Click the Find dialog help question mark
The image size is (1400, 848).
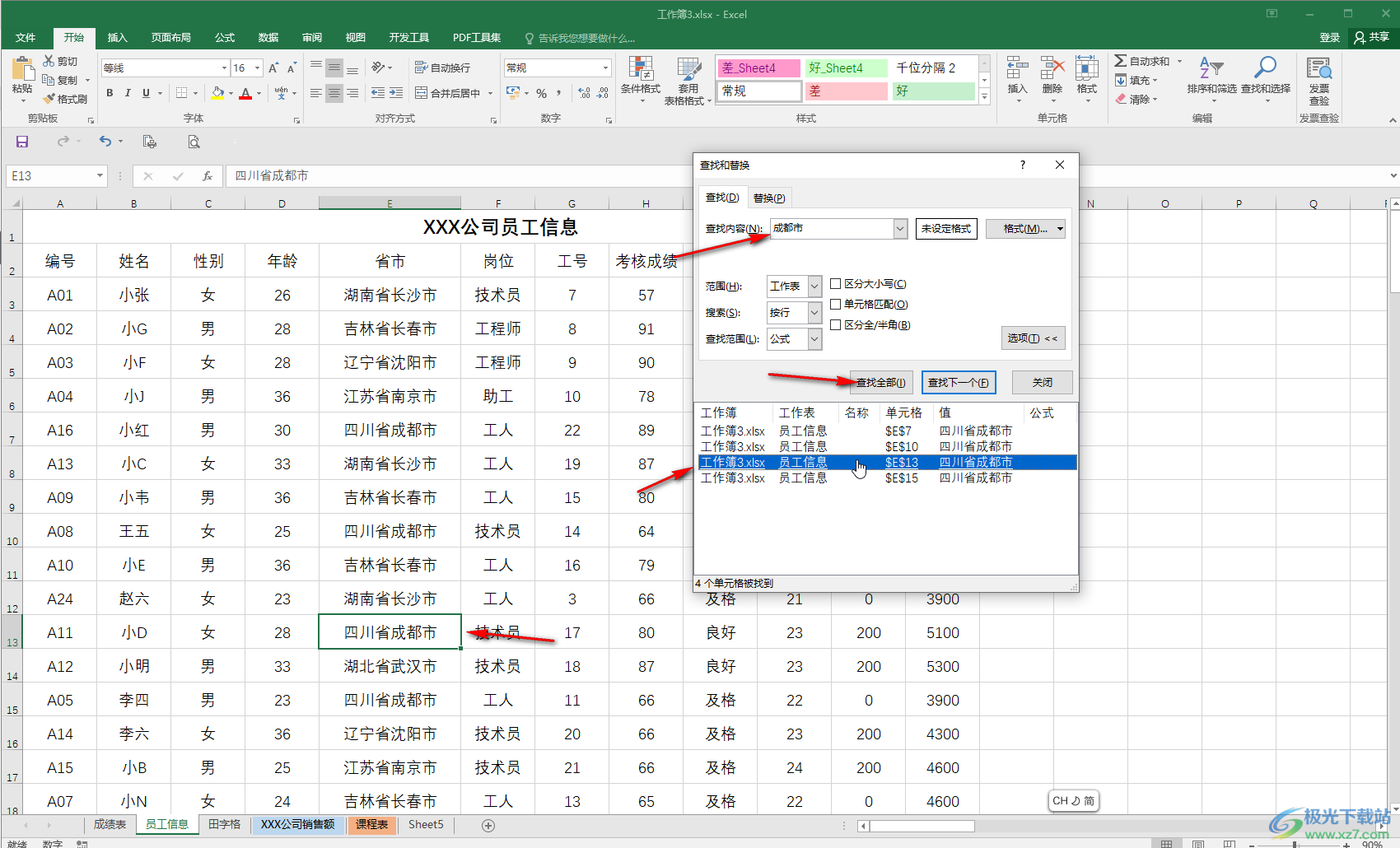[1023, 165]
